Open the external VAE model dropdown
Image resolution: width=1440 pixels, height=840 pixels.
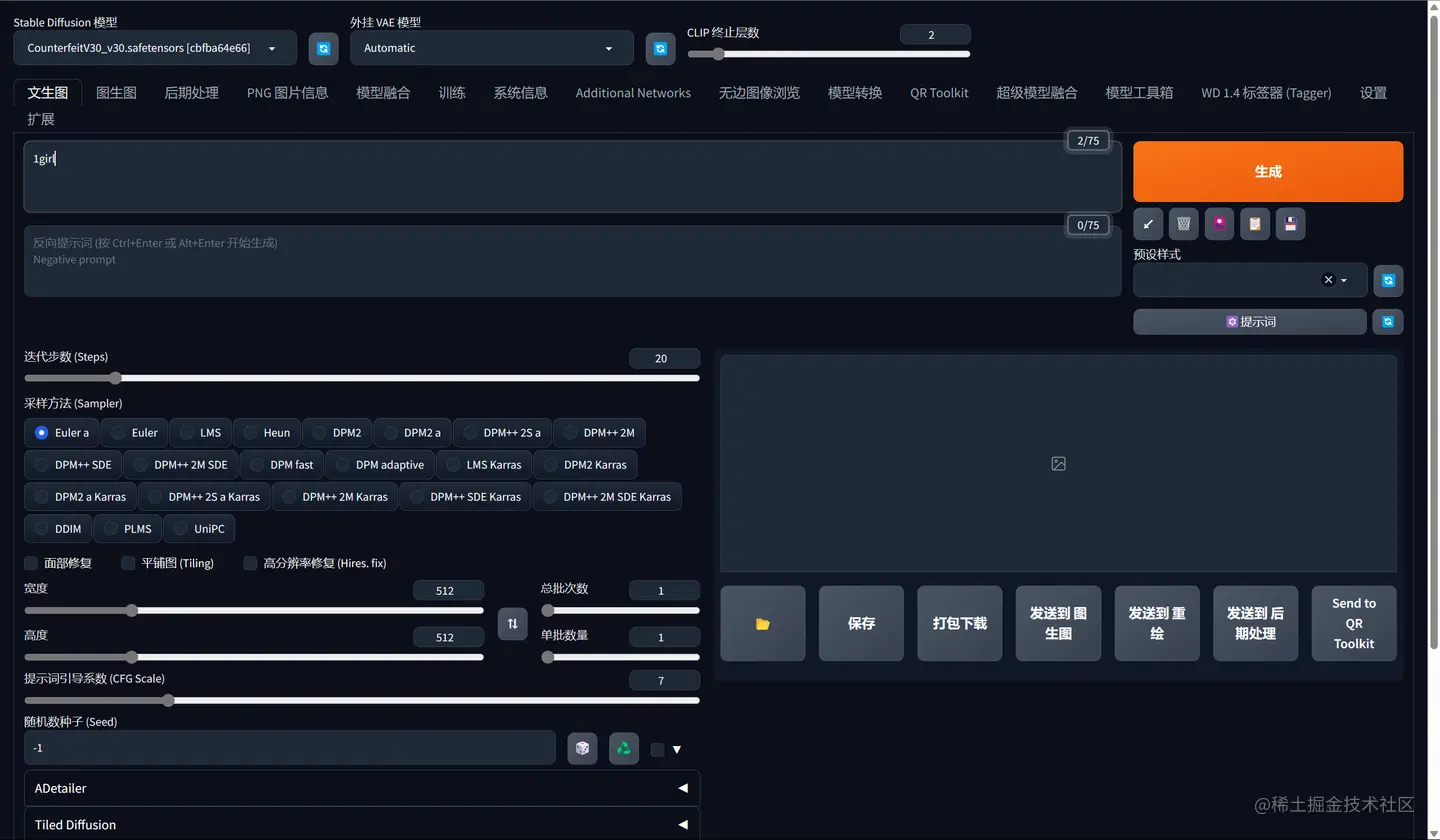492,48
